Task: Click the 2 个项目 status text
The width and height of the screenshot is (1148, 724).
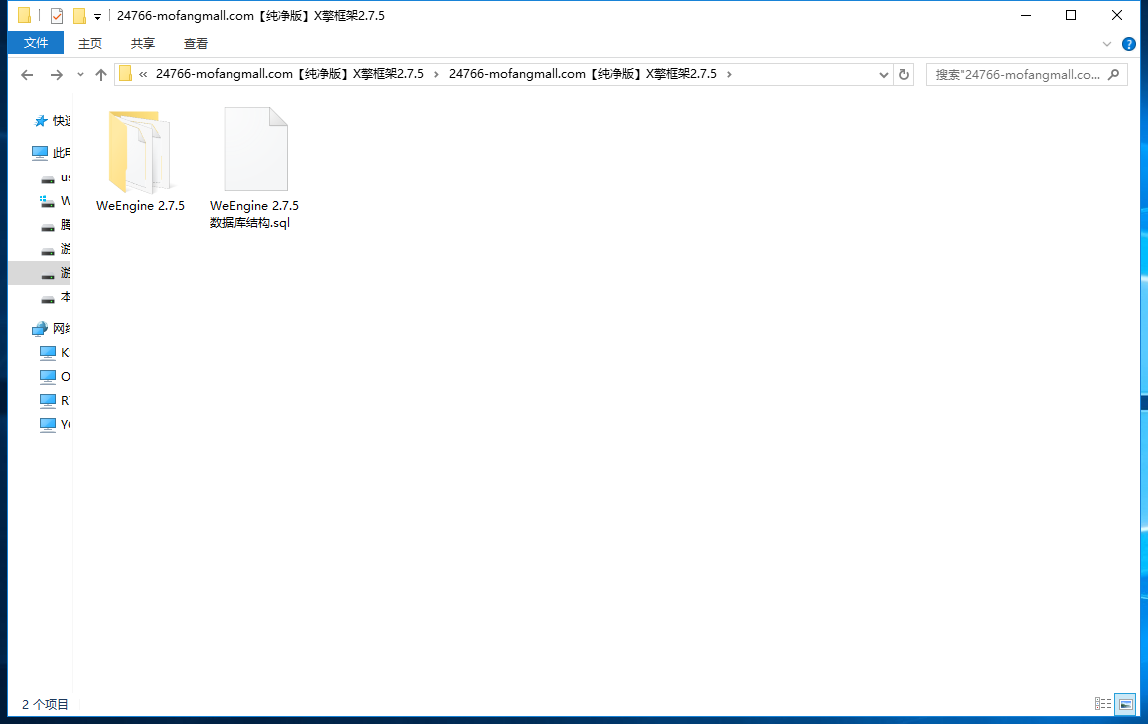Action: click(45, 704)
